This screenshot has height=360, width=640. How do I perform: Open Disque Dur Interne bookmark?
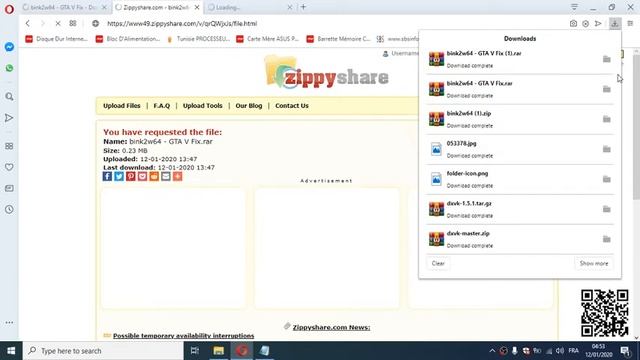coord(57,39)
